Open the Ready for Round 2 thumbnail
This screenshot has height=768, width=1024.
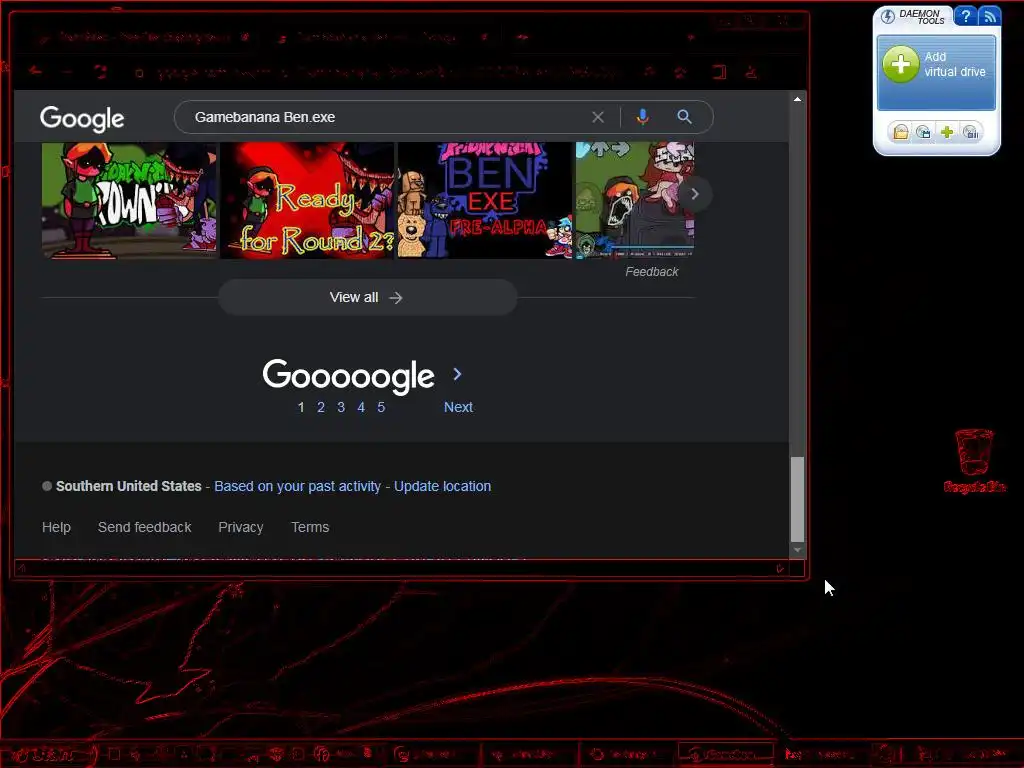pyautogui.click(x=307, y=200)
